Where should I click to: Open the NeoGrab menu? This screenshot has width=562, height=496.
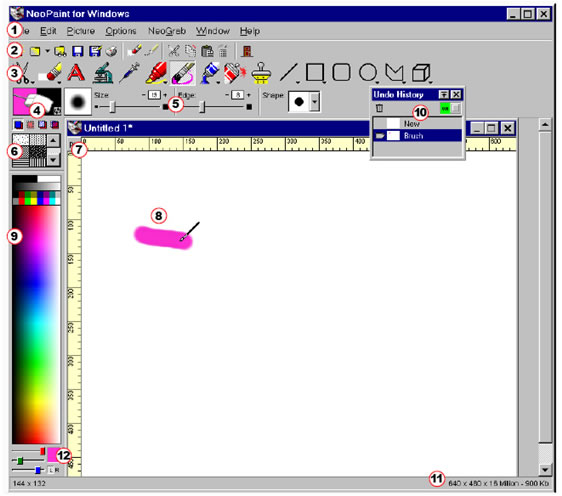pos(167,31)
